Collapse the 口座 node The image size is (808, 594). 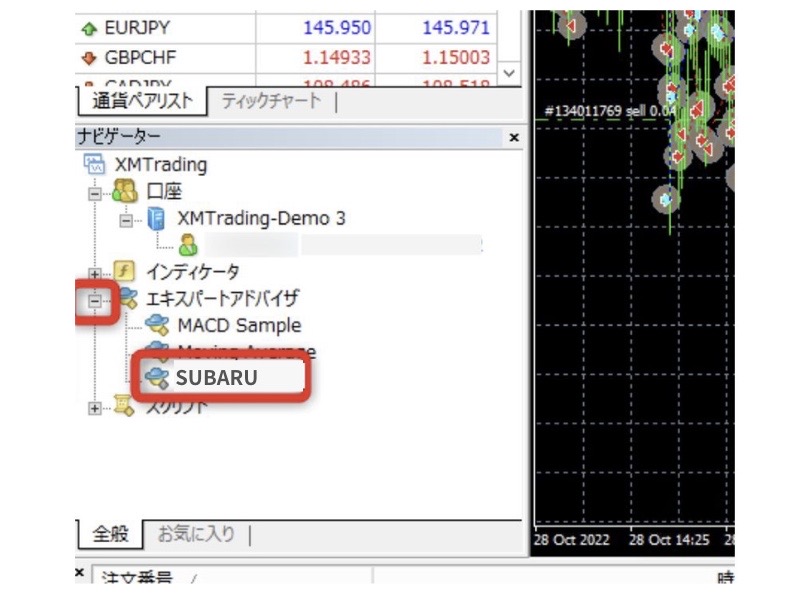pyautogui.click(x=94, y=194)
